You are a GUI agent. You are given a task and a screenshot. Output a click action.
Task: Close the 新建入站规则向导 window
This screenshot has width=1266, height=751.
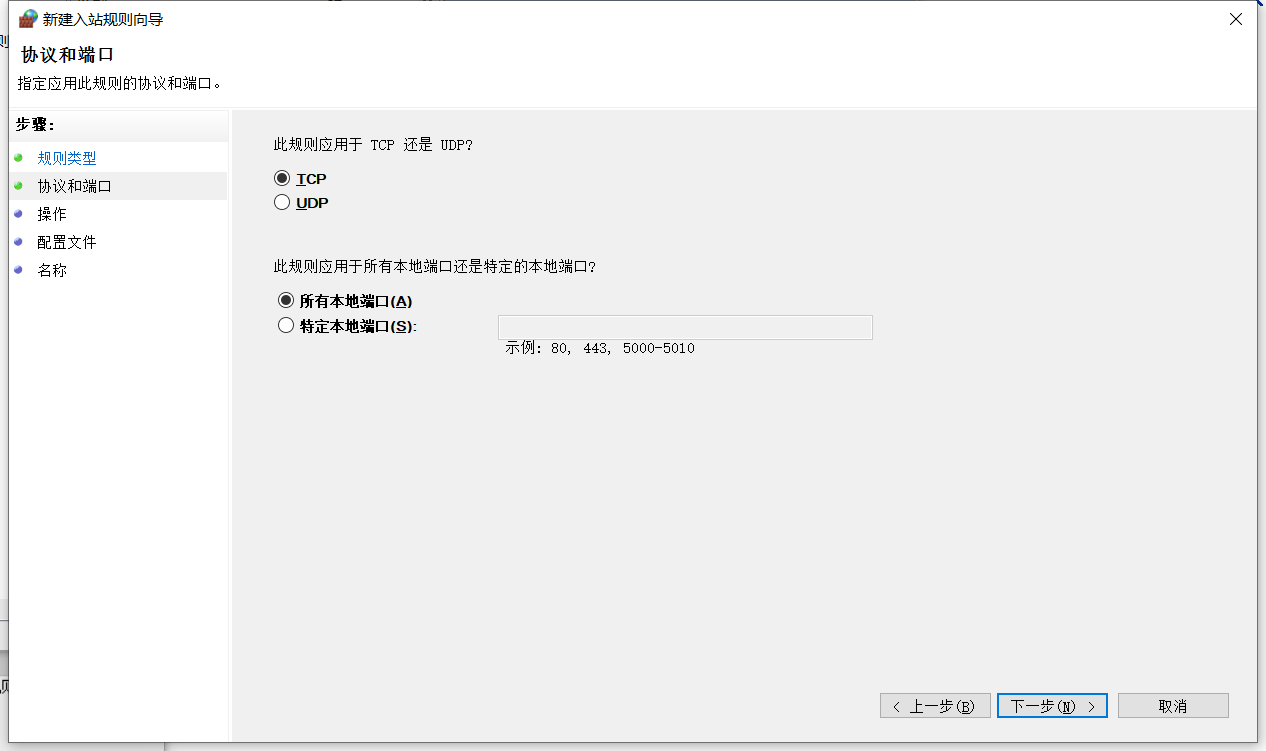[1235, 18]
